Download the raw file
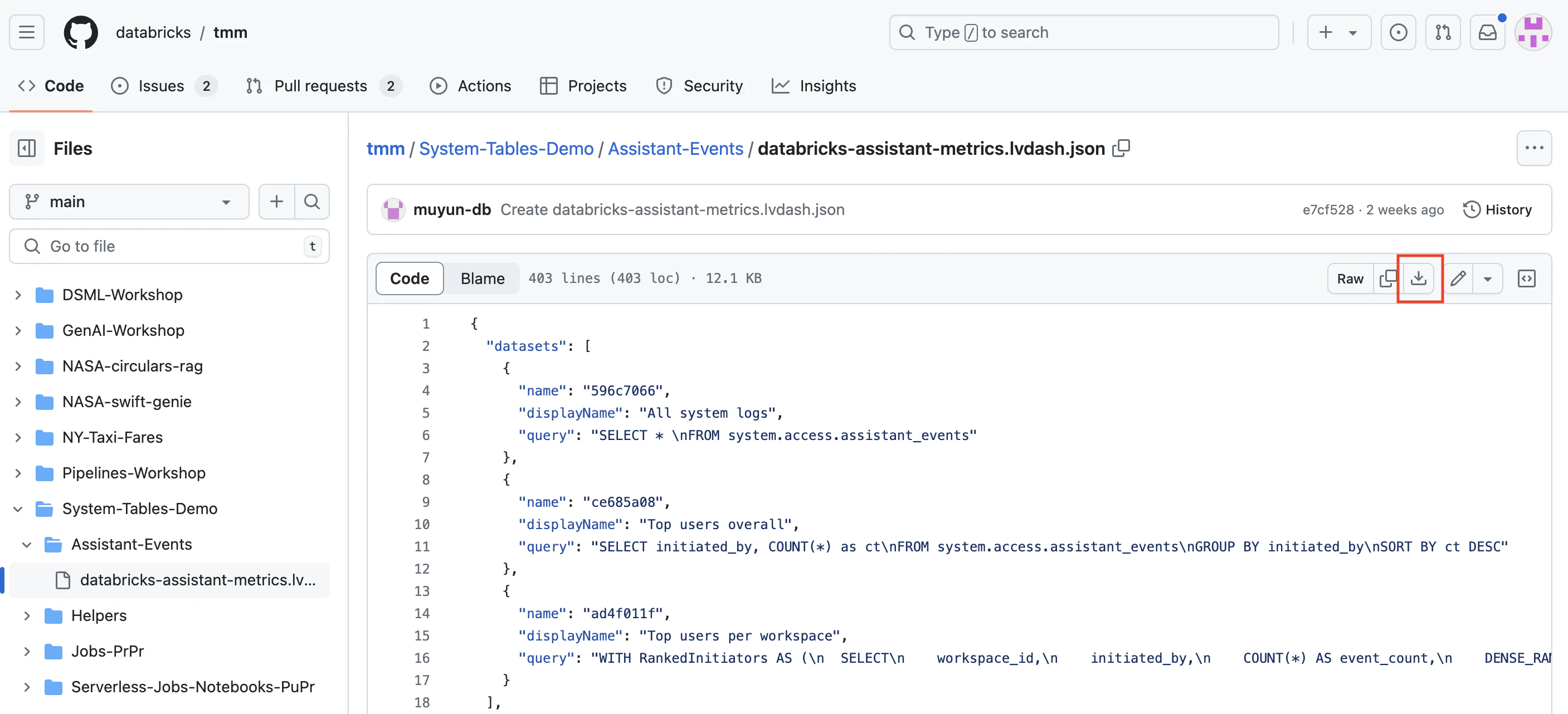The height and width of the screenshot is (714, 1568). [x=1418, y=278]
